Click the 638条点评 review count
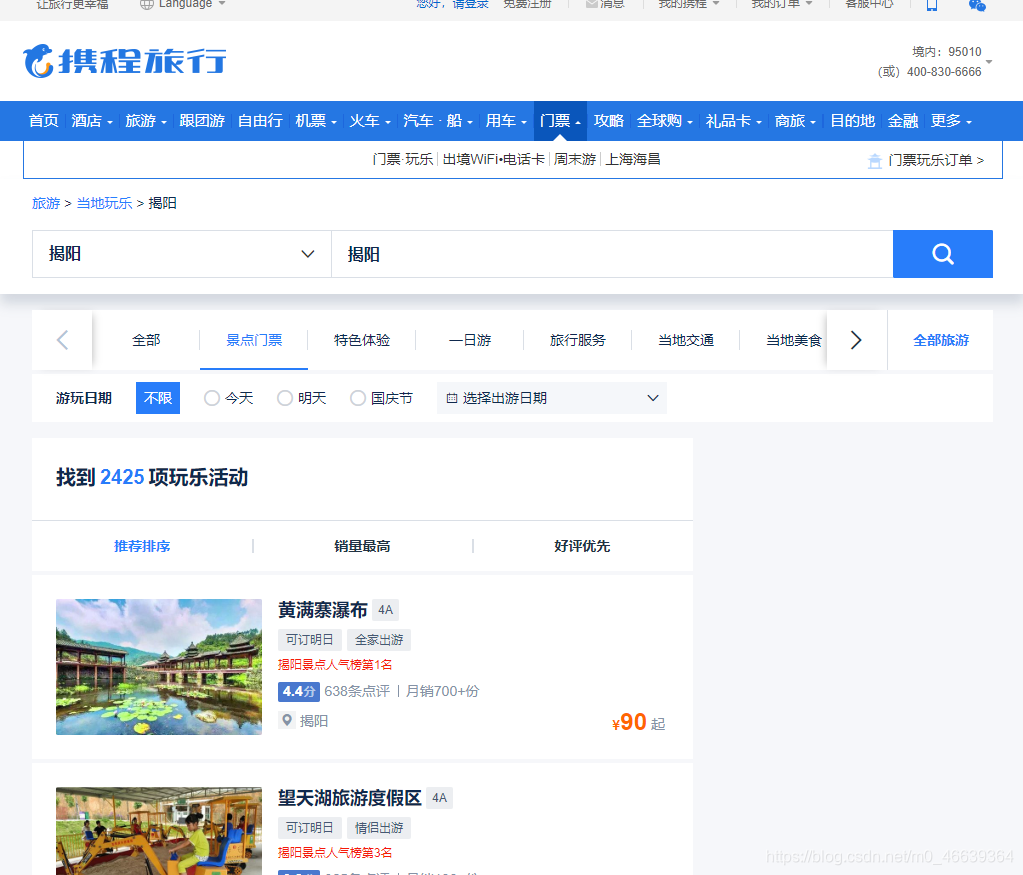Image resolution: width=1023 pixels, height=875 pixels. pyautogui.click(x=357, y=691)
